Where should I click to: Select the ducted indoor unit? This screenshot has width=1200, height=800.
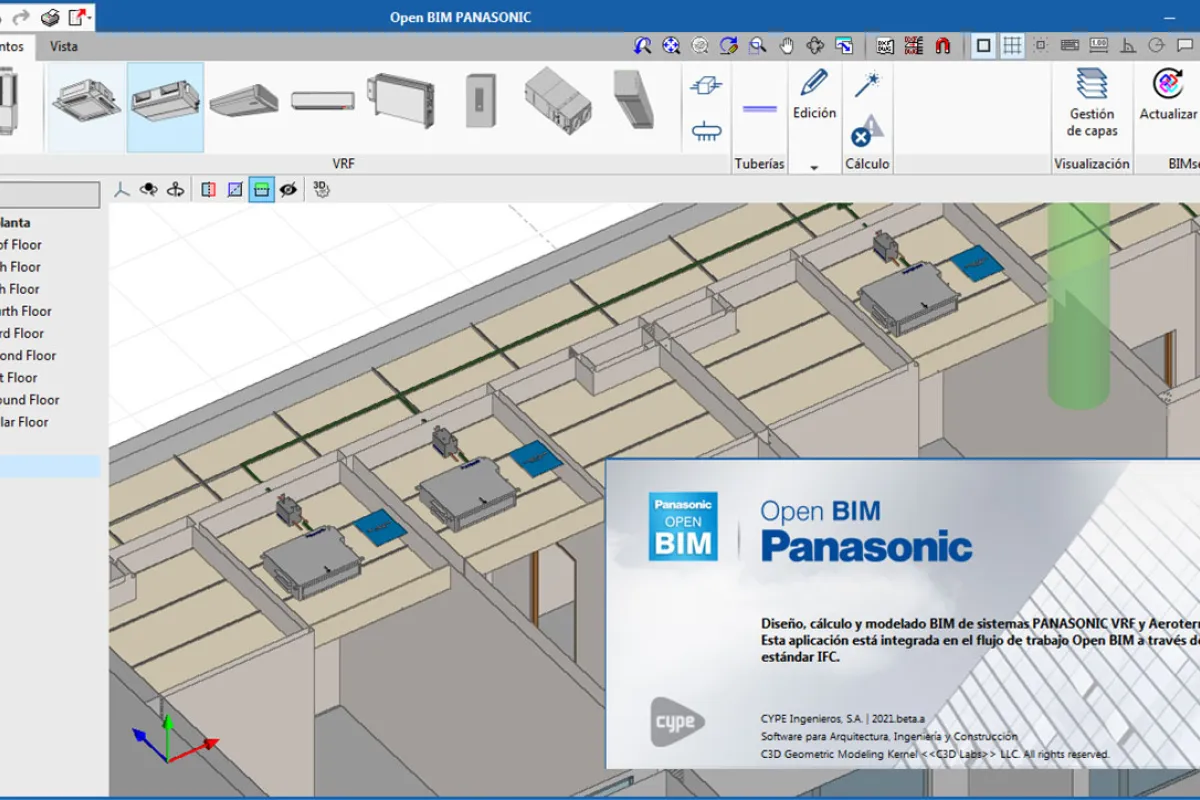click(166, 105)
